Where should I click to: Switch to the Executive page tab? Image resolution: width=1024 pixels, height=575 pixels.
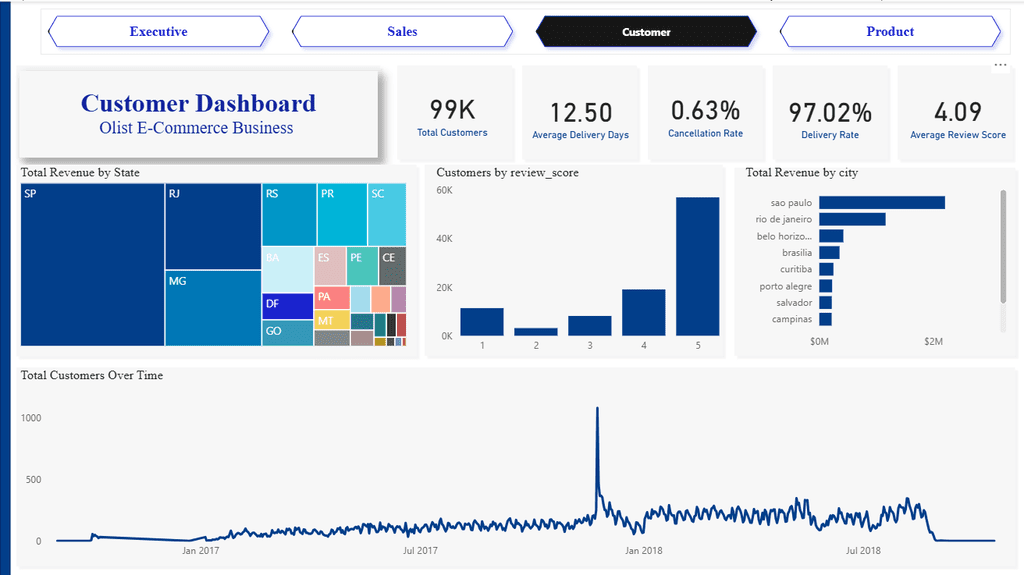(x=158, y=31)
